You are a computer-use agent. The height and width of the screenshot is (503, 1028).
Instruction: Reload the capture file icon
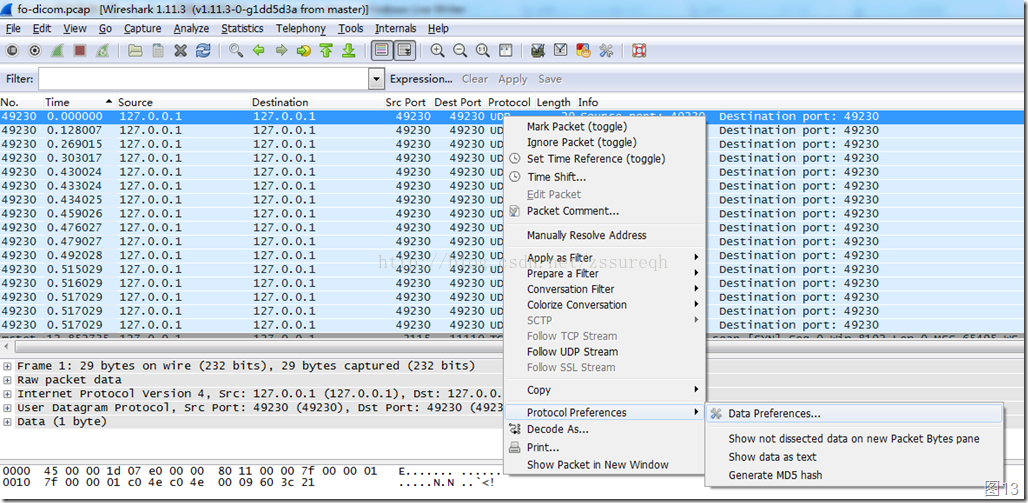[x=203, y=50]
